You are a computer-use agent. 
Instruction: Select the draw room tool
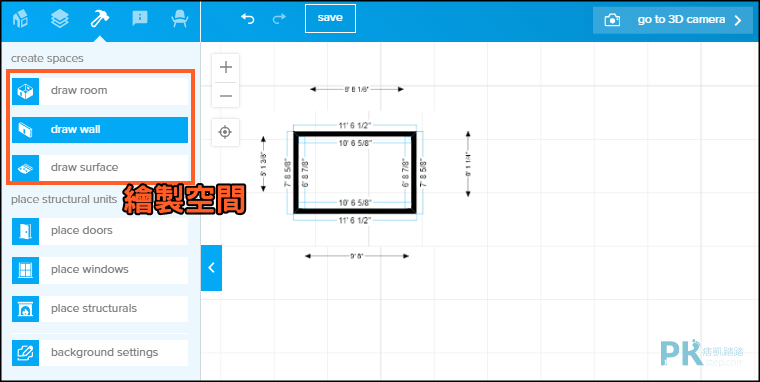click(100, 91)
